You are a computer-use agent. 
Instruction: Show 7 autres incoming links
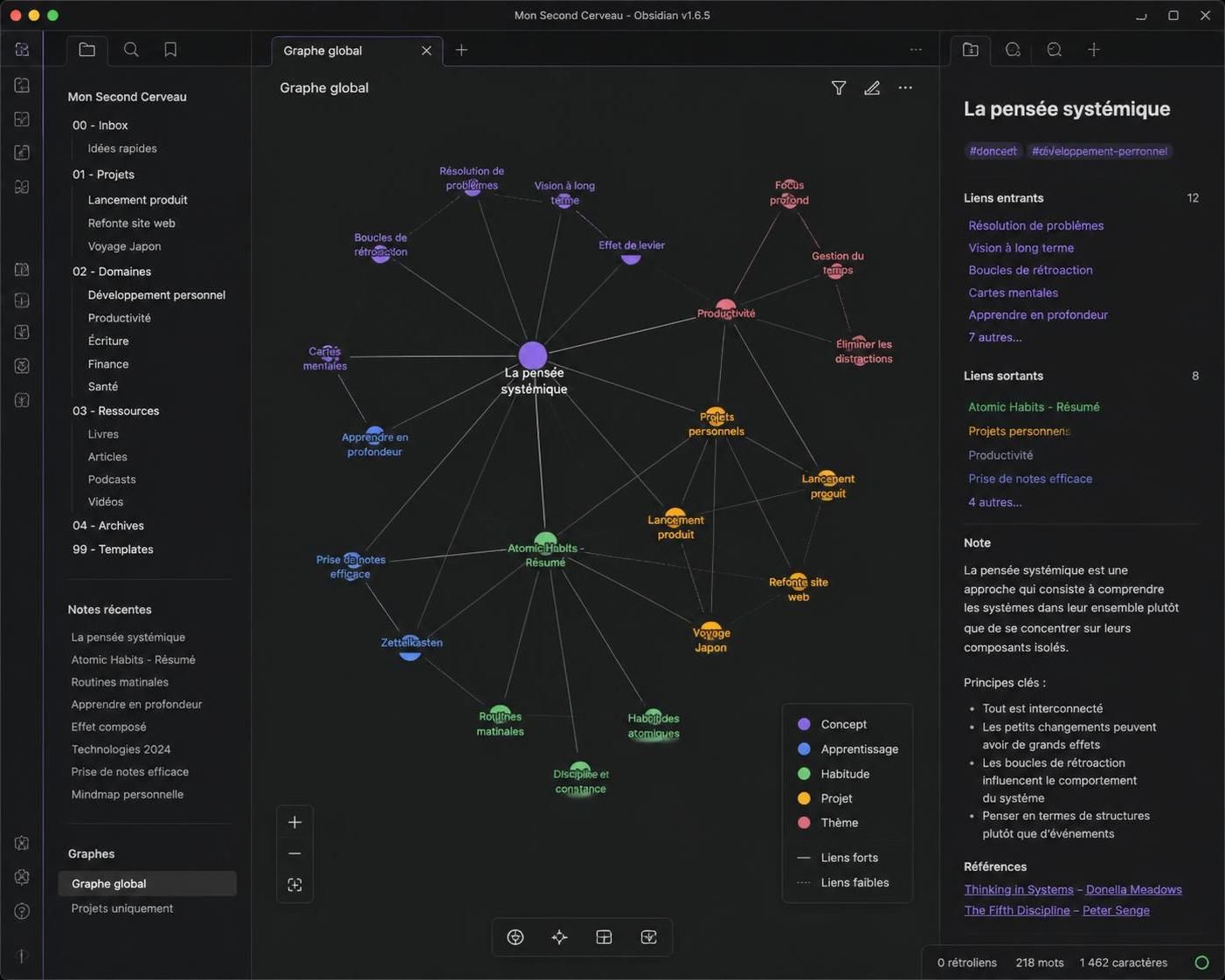click(994, 337)
